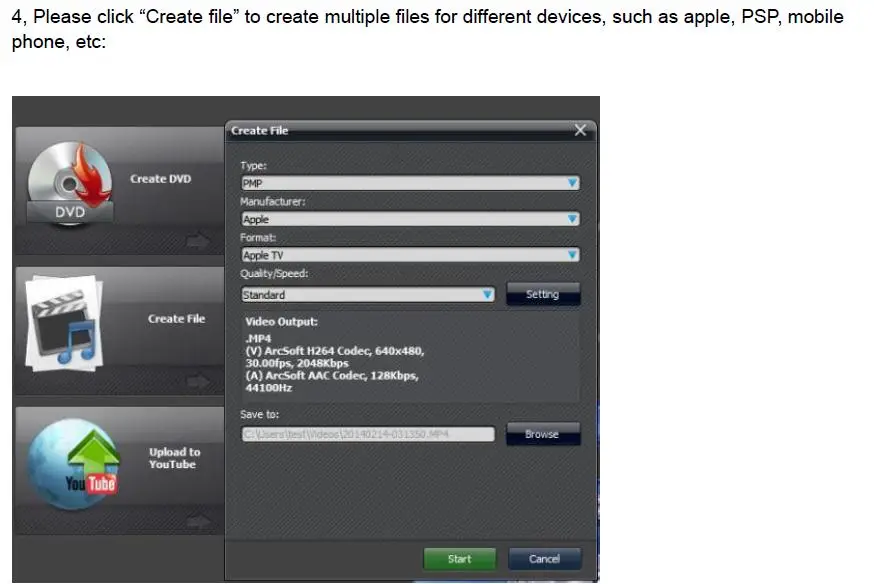874x584 pixels.
Task: Click the Save to: label
Action: coord(260,414)
